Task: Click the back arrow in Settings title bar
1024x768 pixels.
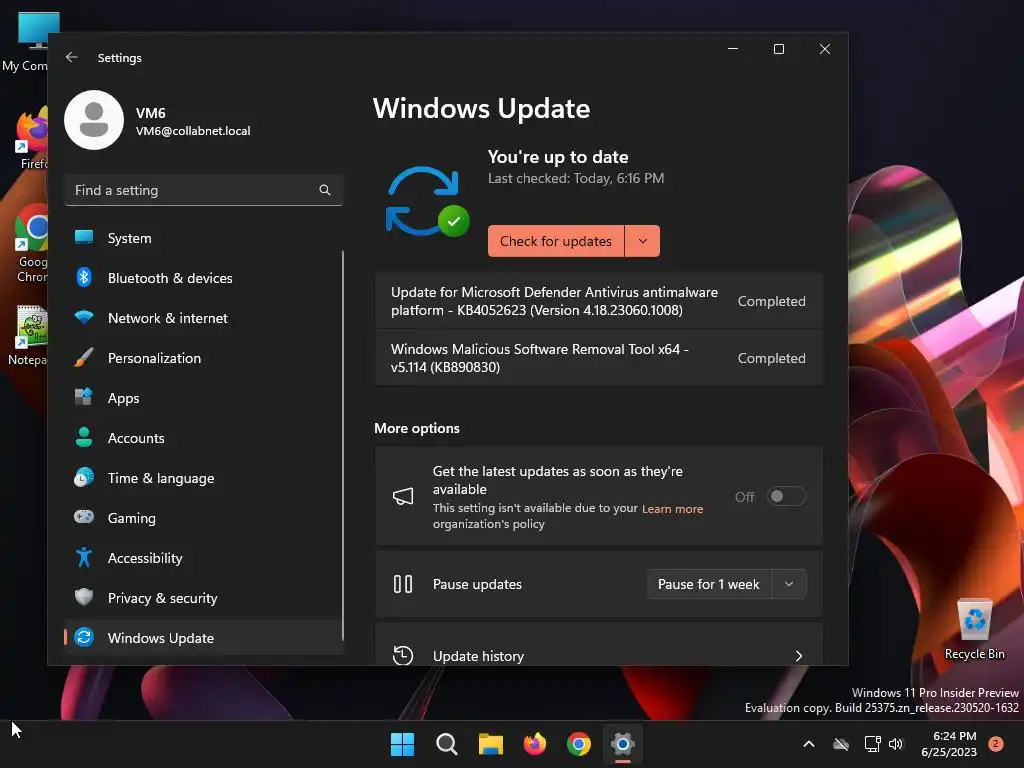Action: [72, 57]
